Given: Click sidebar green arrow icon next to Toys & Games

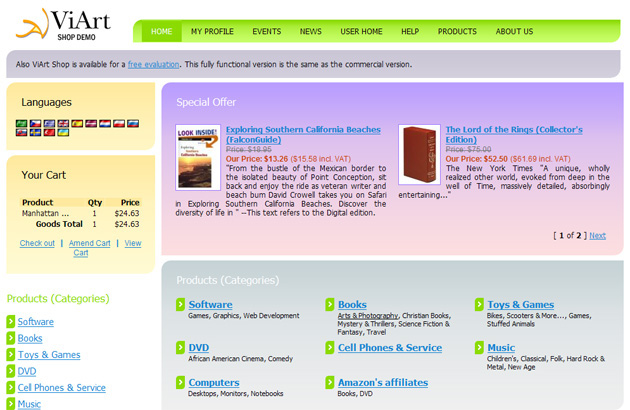Looking at the screenshot, I should [11, 355].
